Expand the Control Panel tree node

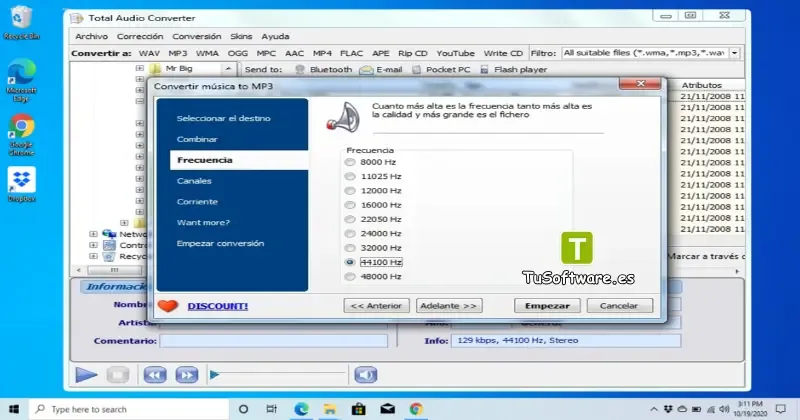(93, 245)
